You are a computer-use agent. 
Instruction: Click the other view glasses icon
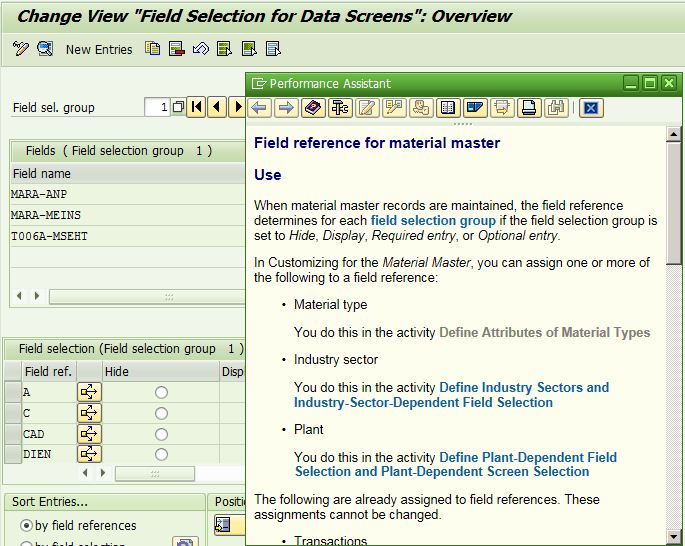pyautogui.click(x=45, y=48)
